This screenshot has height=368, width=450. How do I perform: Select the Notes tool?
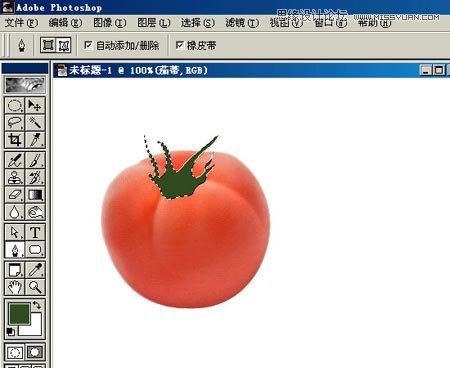pos(15,270)
